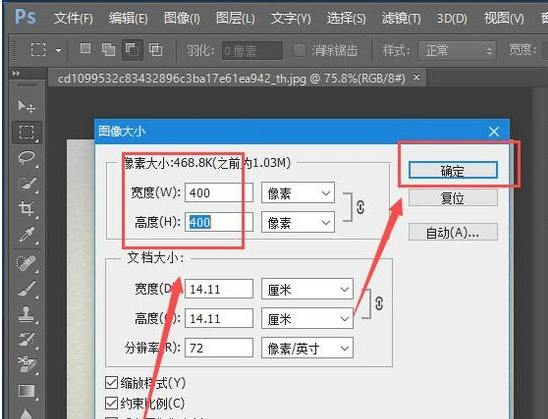Image resolution: width=548 pixels, height=419 pixels.
Task: Select the Brush tool
Action: coord(27,289)
